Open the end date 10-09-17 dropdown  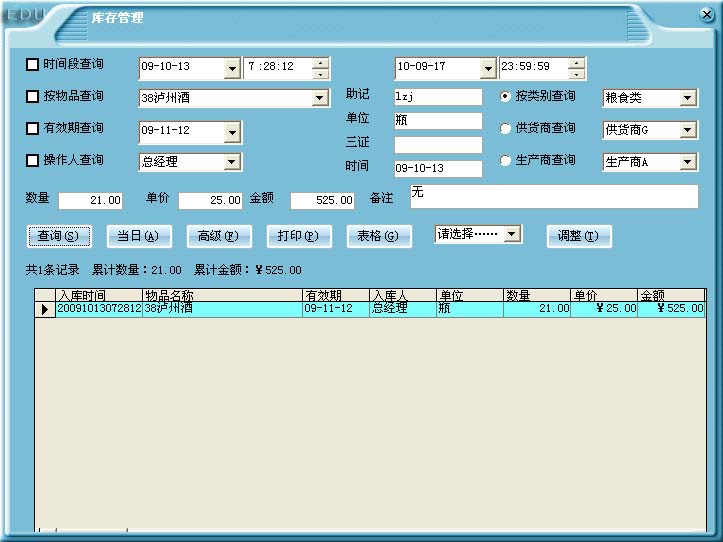(x=488, y=69)
